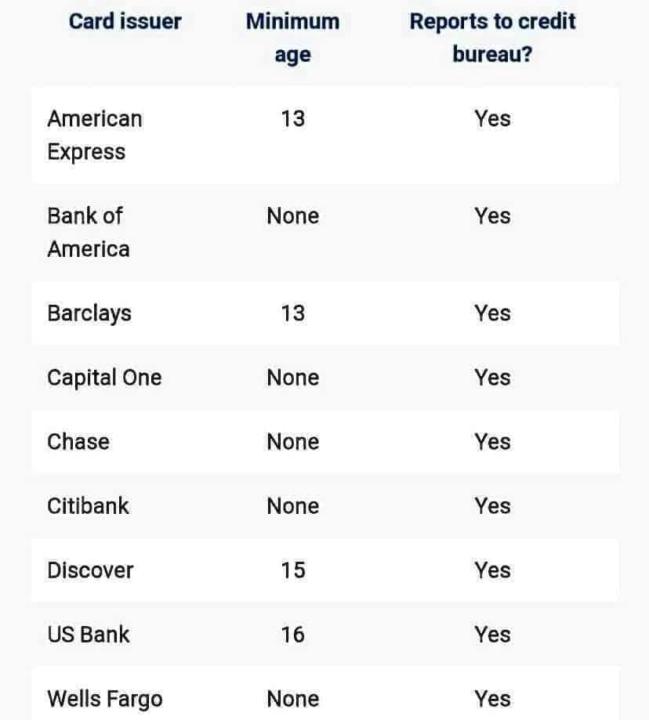Click Citibank's credit bureau Yes value

click(492, 506)
